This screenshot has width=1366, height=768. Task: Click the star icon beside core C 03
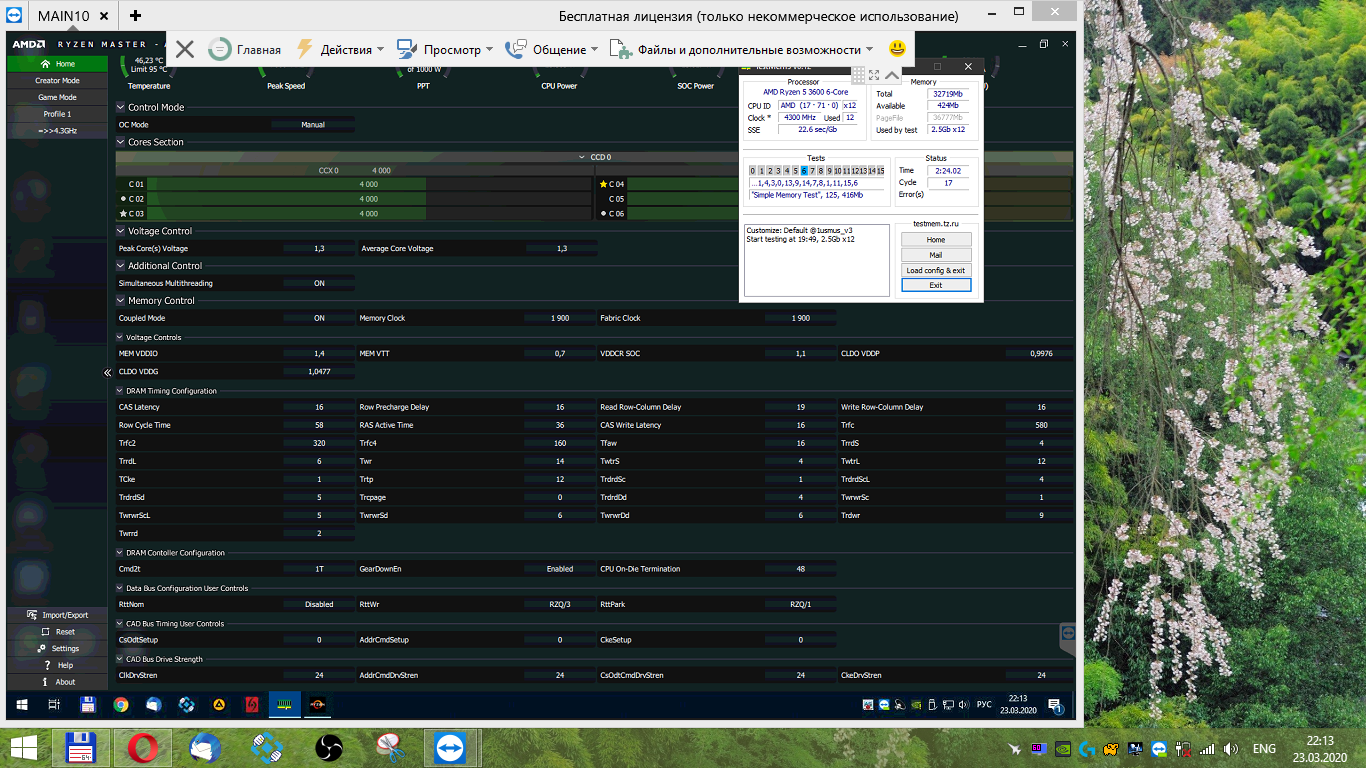point(122,213)
